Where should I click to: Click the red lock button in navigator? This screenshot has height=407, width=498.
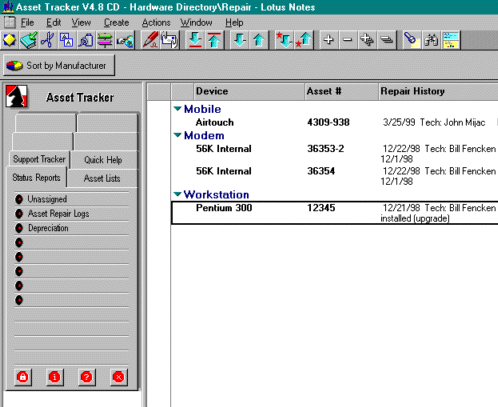(x=23, y=377)
